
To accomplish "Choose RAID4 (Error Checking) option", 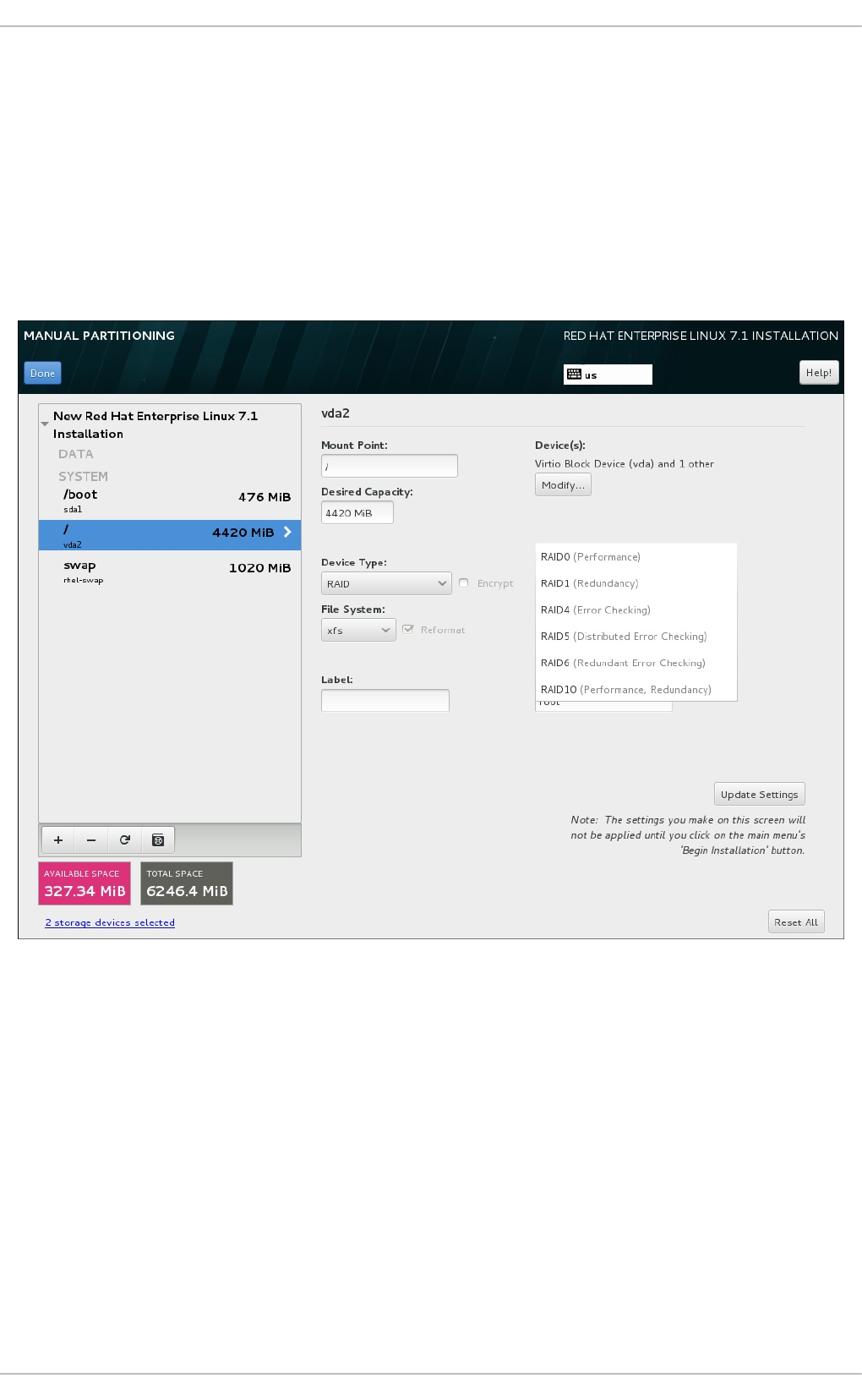I will pyautogui.click(x=636, y=610).
